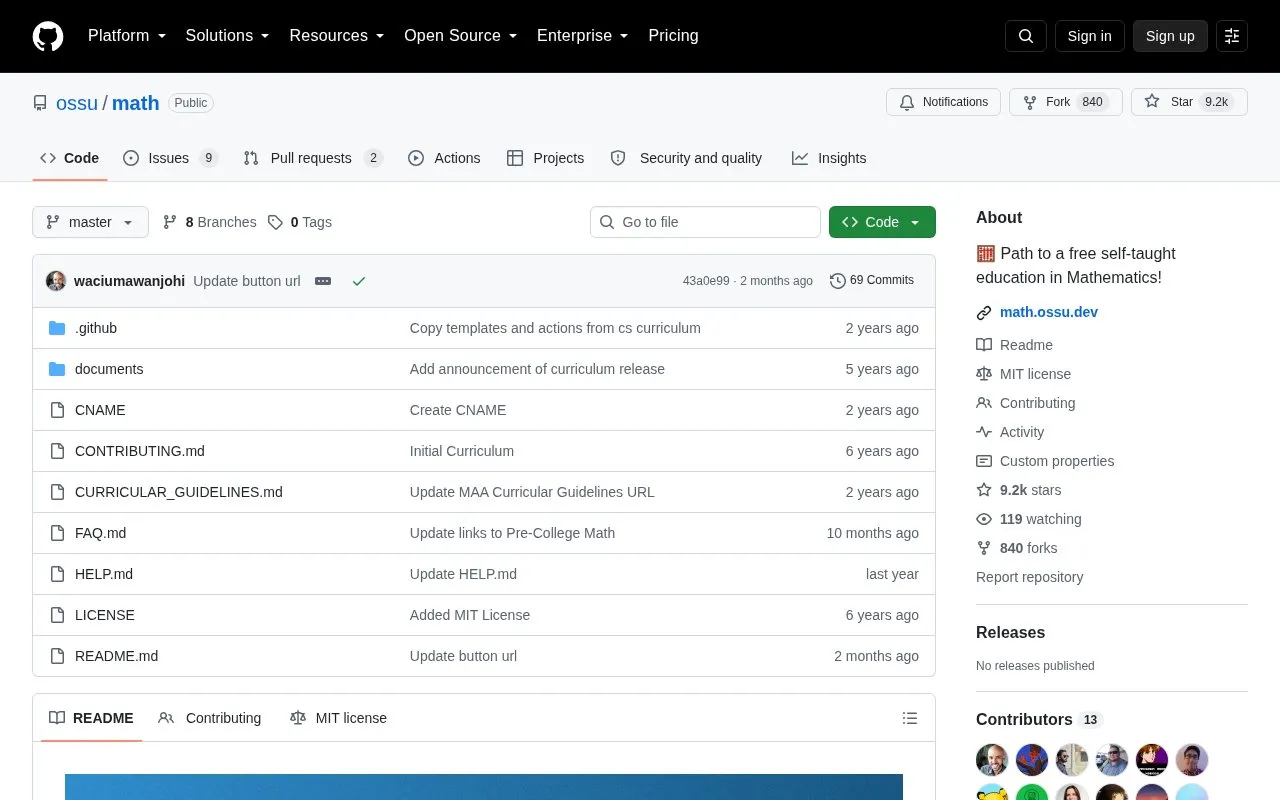Open first contributor avatar
This screenshot has width=1280, height=800.
(x=992, y=760)
